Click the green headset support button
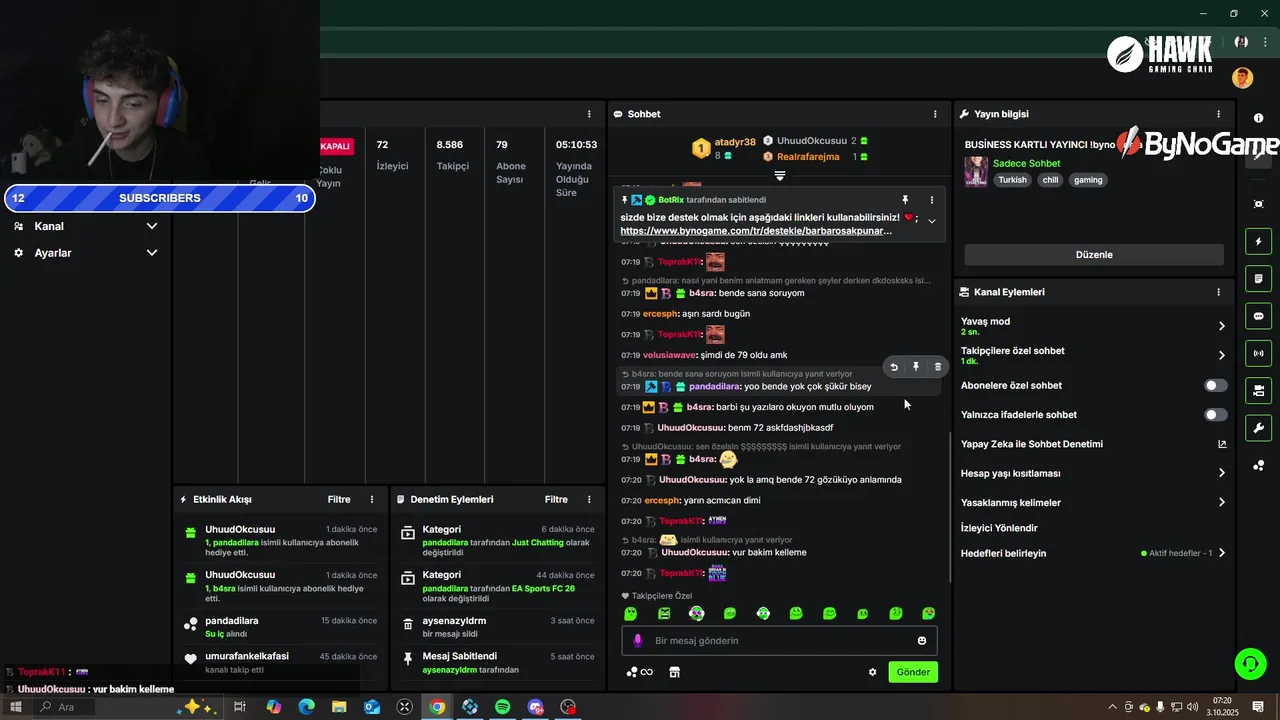This screenshot has width=1280, height=720. tap(1250, 663)
